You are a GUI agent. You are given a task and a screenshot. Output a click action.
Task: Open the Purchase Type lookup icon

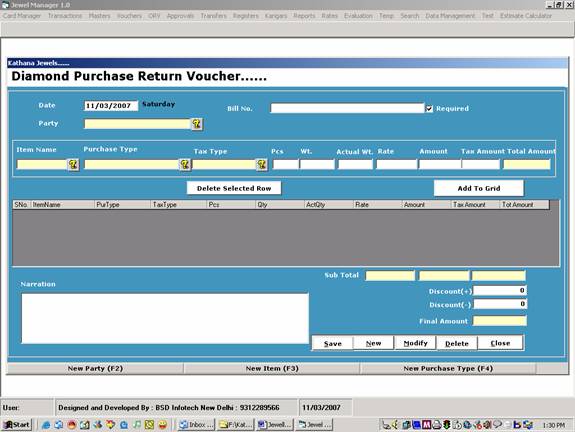pyautogui.click(x=185, y=165)
